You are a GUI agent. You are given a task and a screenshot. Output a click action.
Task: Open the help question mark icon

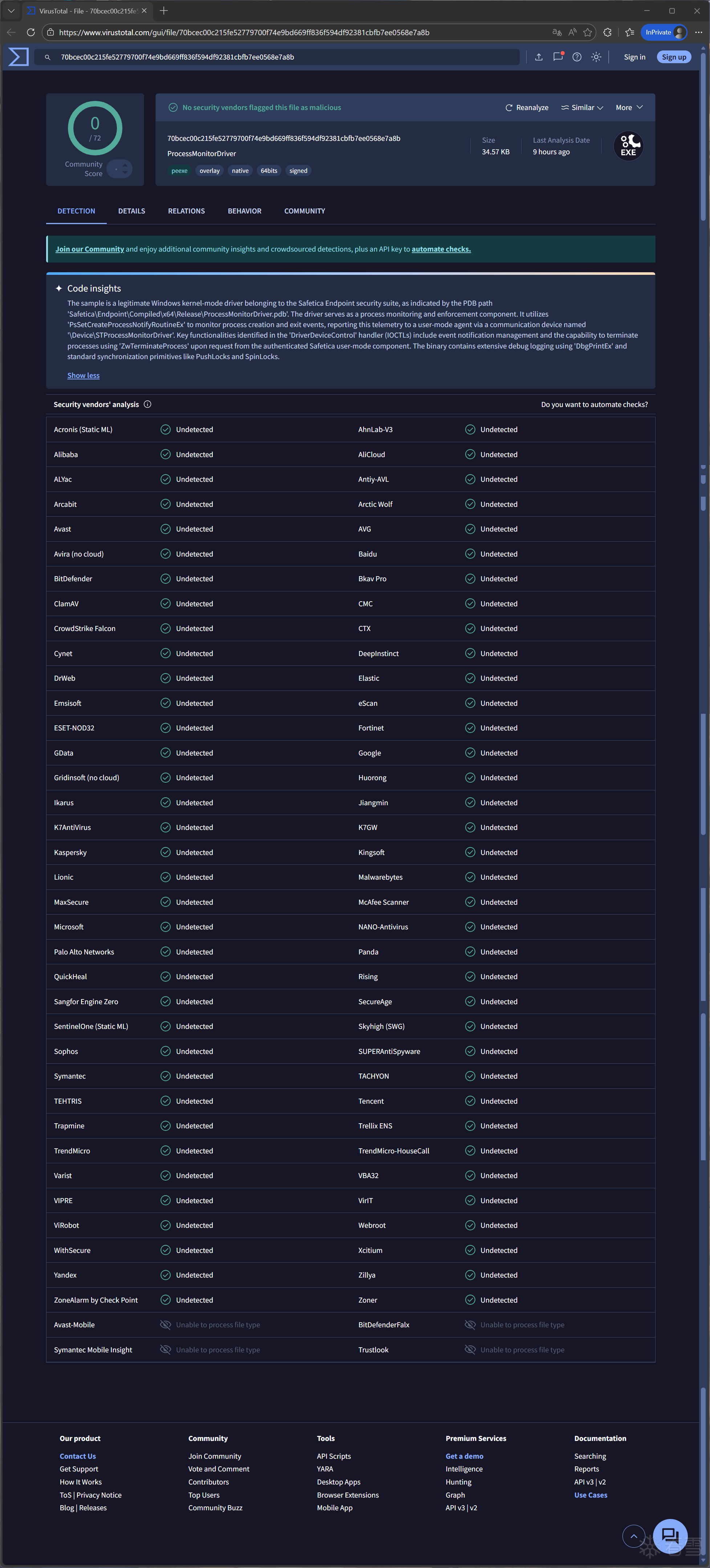[x=577, y=57]
